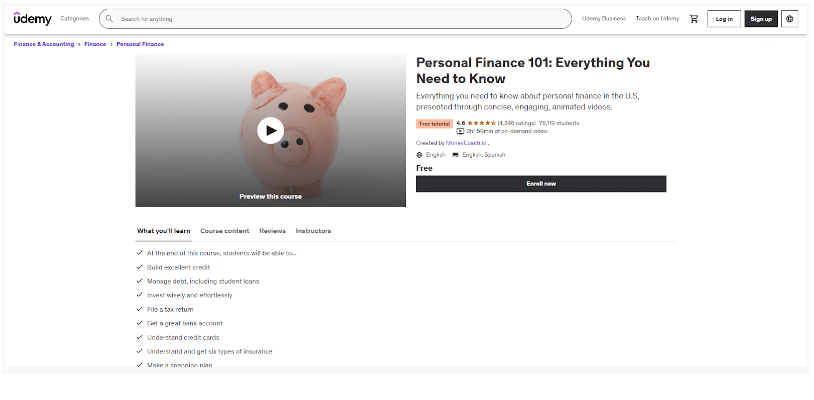Click the star rating icons
Image resolution: width=814 pixels, height=400 pixels.
481,123
